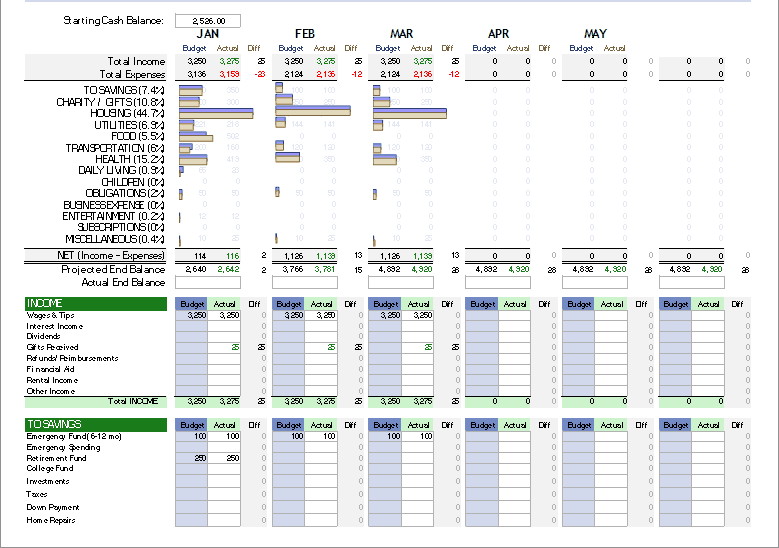The height and width of the screenshot is (548, 779).
Task: Select the MAY month heading
Action: pyautogui.click(x=595, y=34)
